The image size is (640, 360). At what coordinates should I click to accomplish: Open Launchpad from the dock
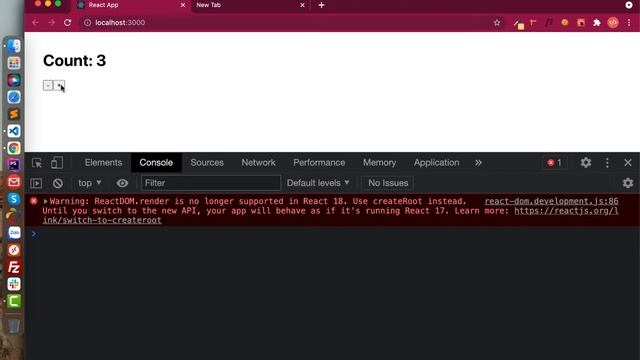(14, 63)
